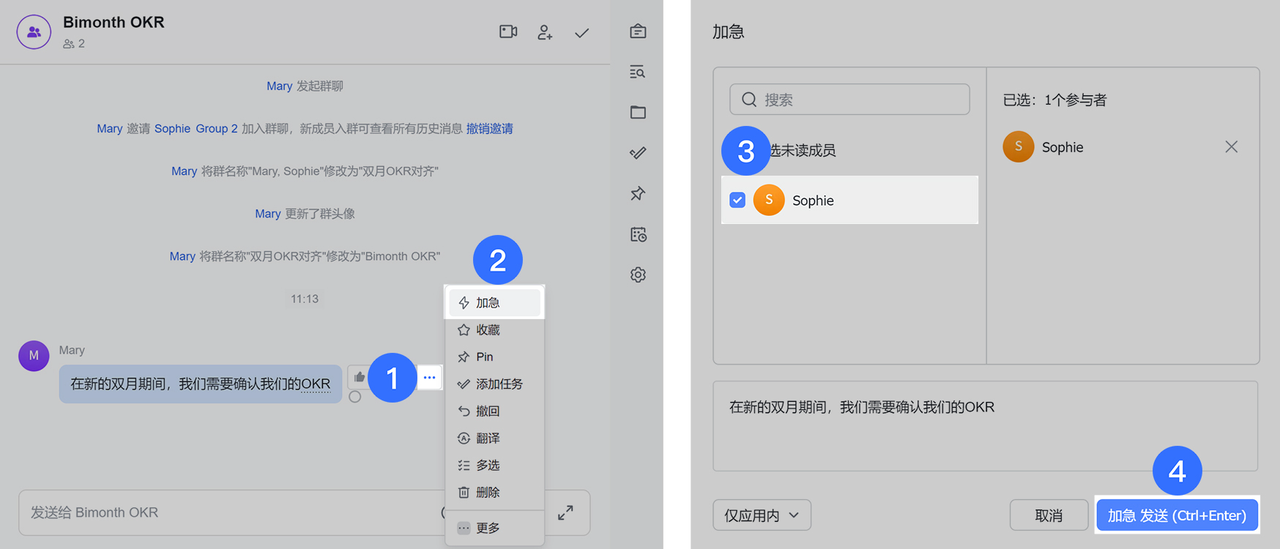
Task: Click Mary link in 更新了群头像 message
Action: pyautogui.click(x=268, y=214)
